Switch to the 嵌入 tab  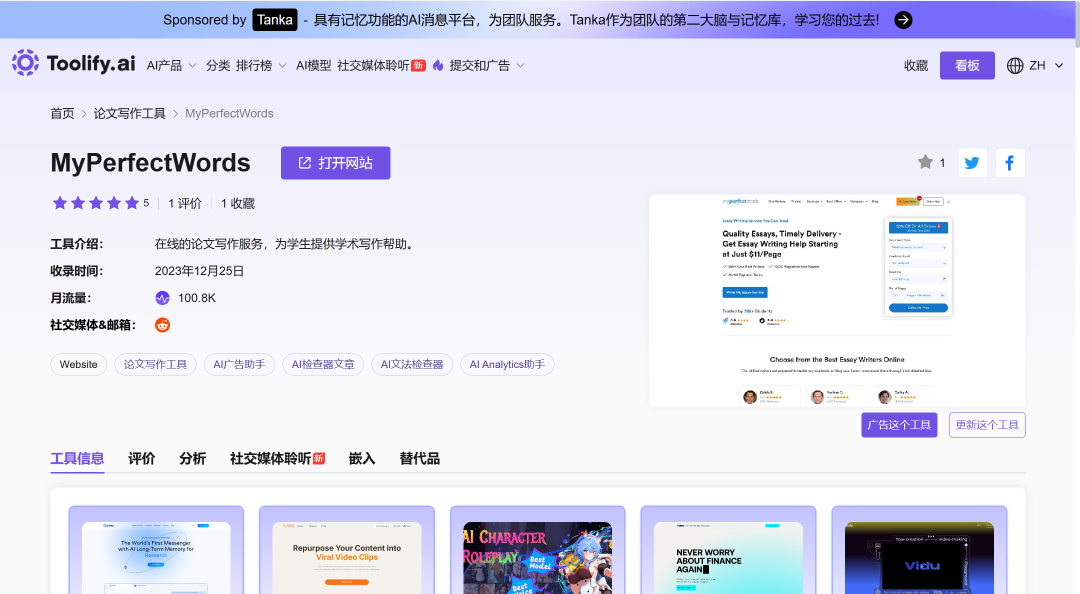pyautogui.click(x=362, y=459)
